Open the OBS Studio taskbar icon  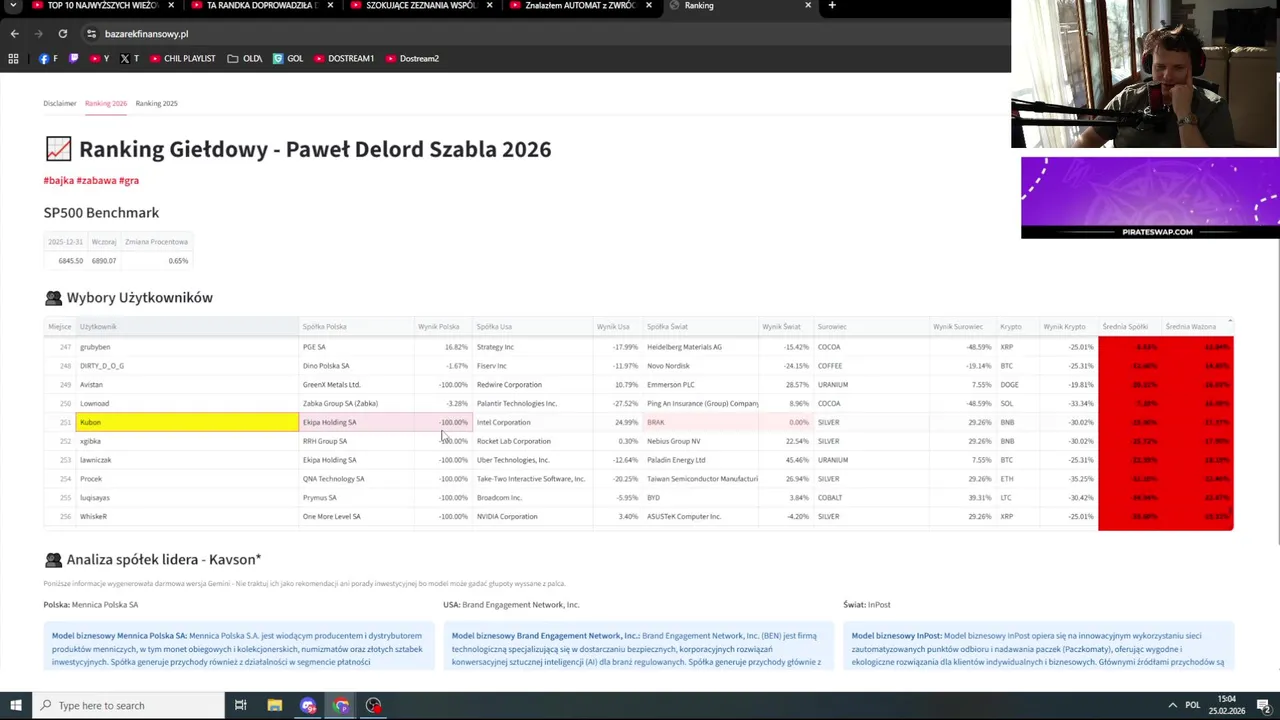pos(373,706)
